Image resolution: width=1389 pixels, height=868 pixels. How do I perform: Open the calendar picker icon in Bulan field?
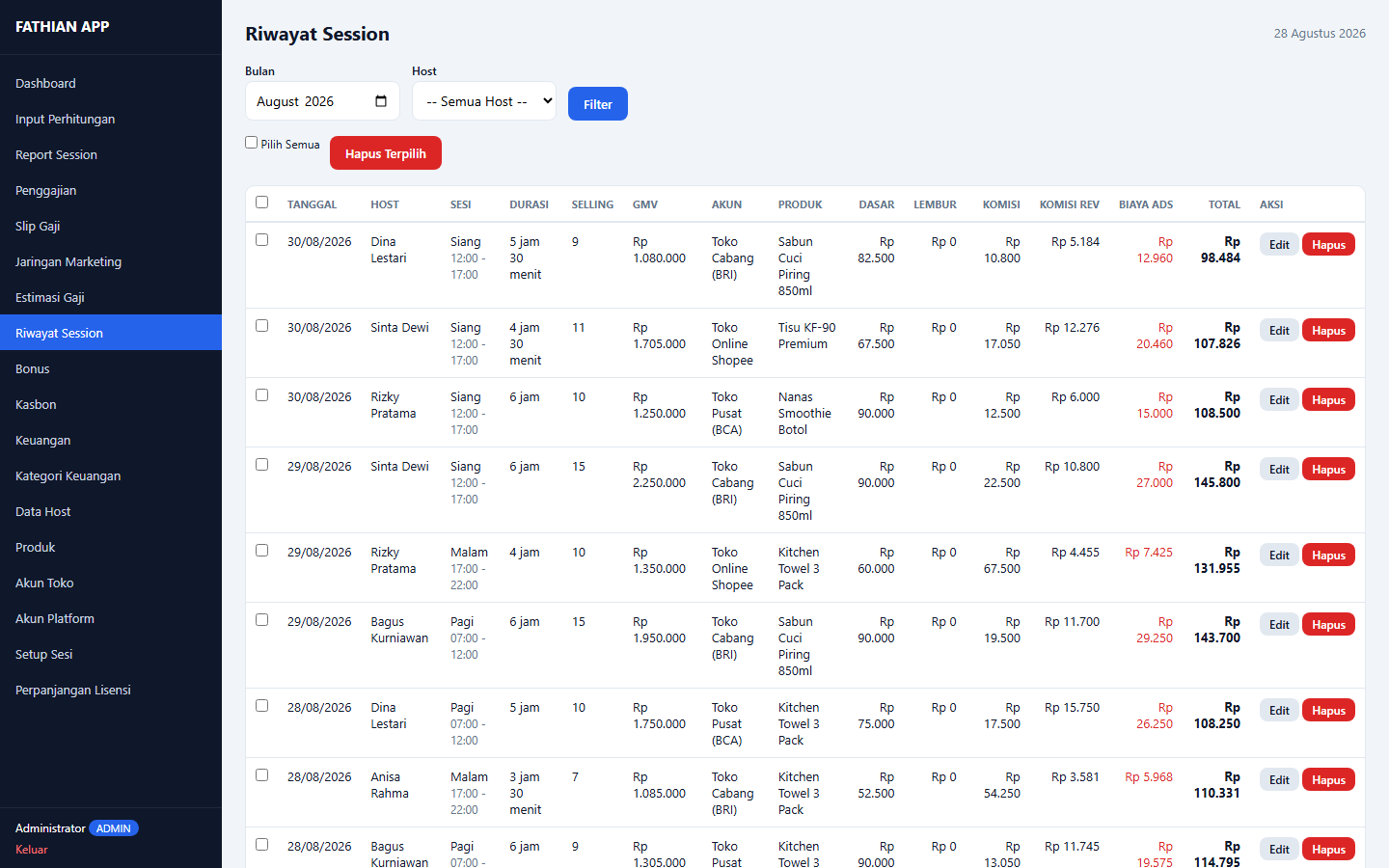381,101
